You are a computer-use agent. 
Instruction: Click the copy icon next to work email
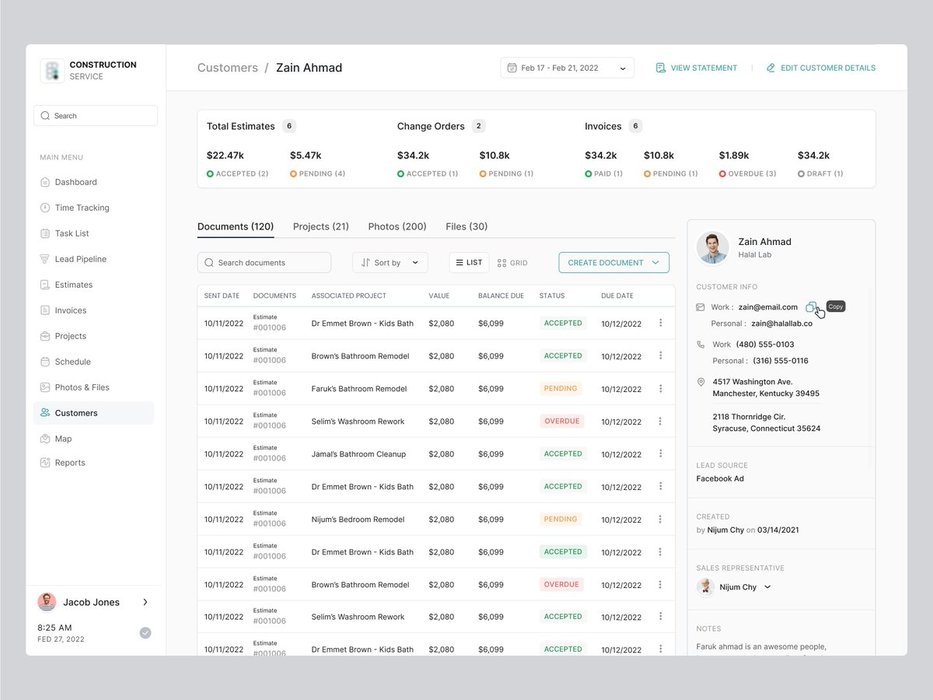[x=811, y=307]
